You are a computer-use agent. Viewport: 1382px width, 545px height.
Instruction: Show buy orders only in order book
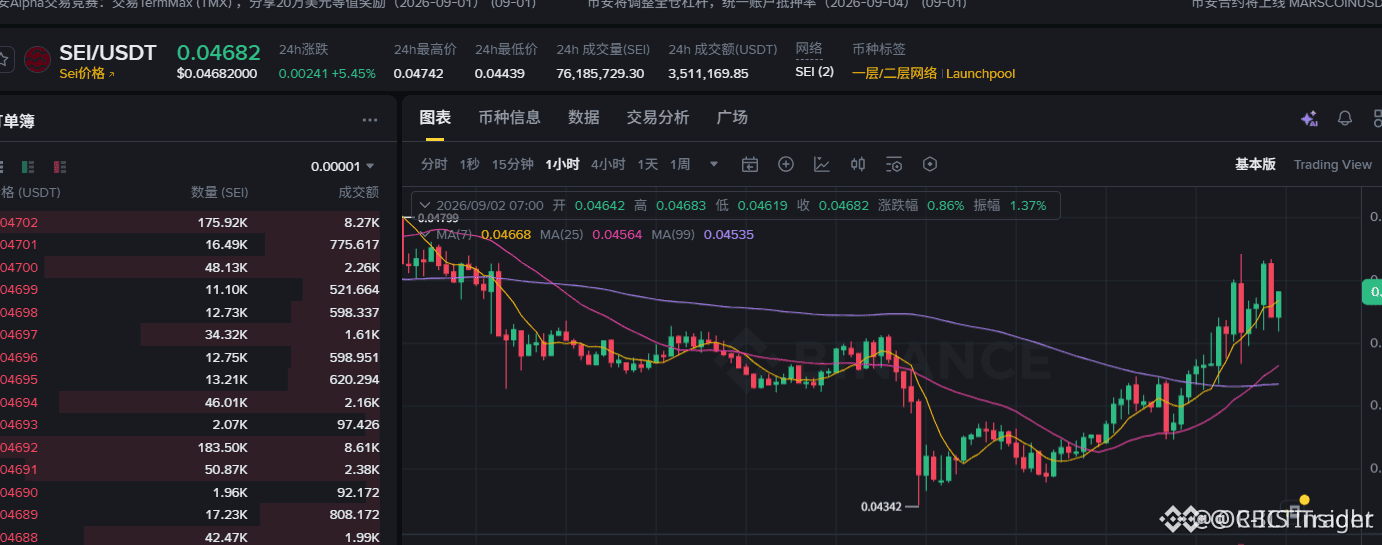[28, 166]
